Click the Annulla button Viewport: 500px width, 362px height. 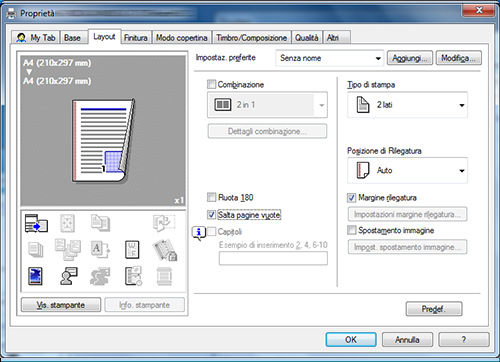click(x=407, y=340)
